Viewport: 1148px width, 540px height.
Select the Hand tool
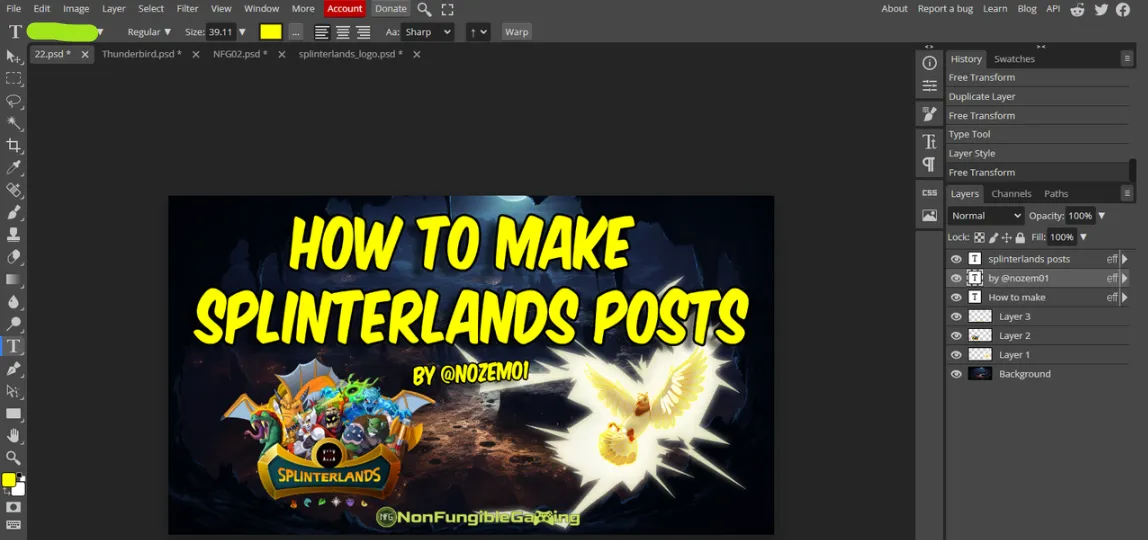13,435
